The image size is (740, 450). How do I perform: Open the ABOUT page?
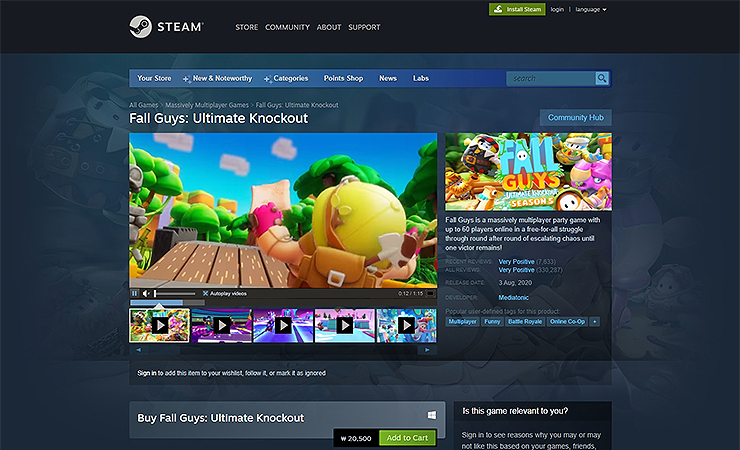point(329,27)
